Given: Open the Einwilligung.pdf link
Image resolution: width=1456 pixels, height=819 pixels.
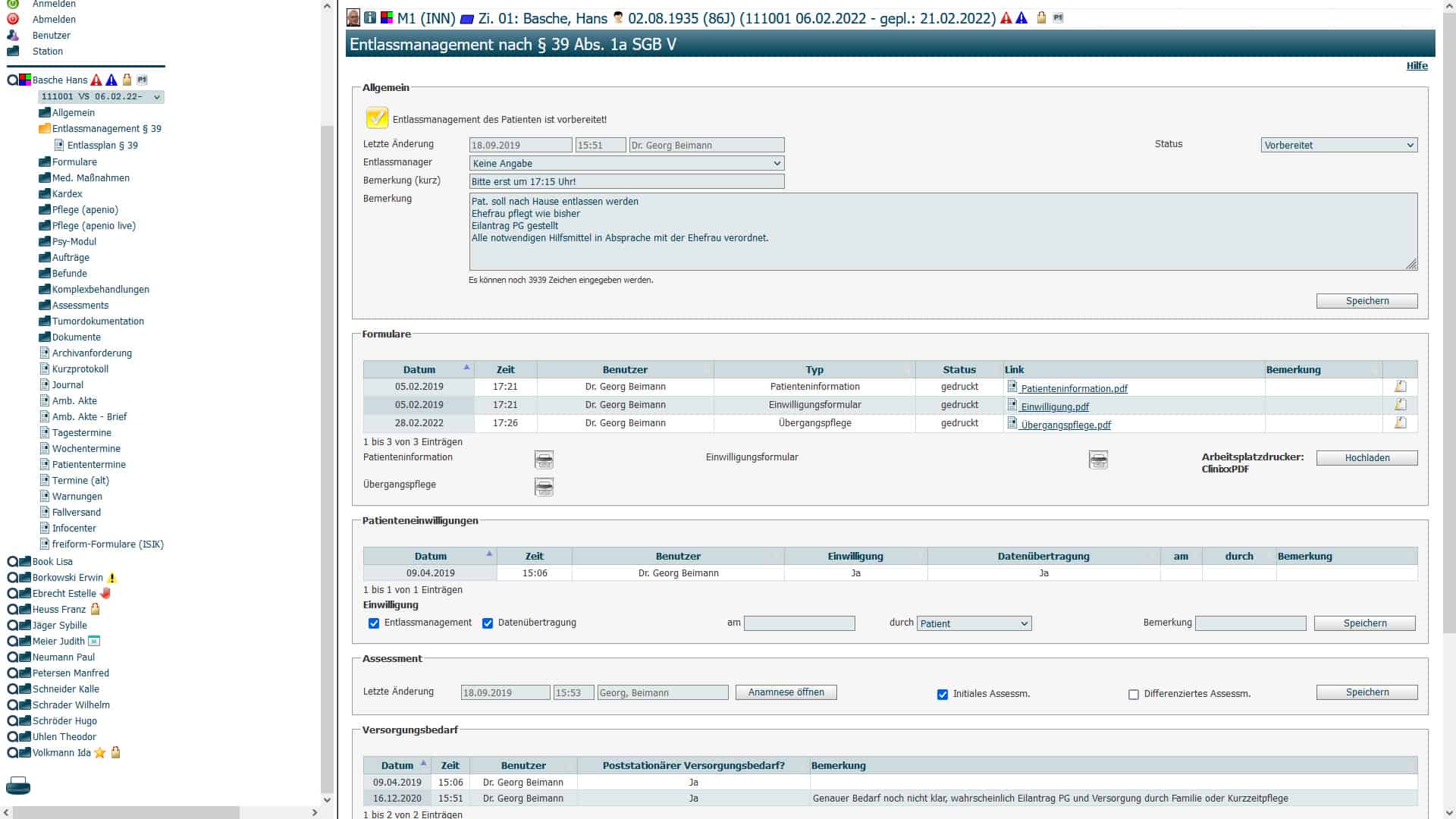Looking at the screenshot, I should (x=1054, y=407).
